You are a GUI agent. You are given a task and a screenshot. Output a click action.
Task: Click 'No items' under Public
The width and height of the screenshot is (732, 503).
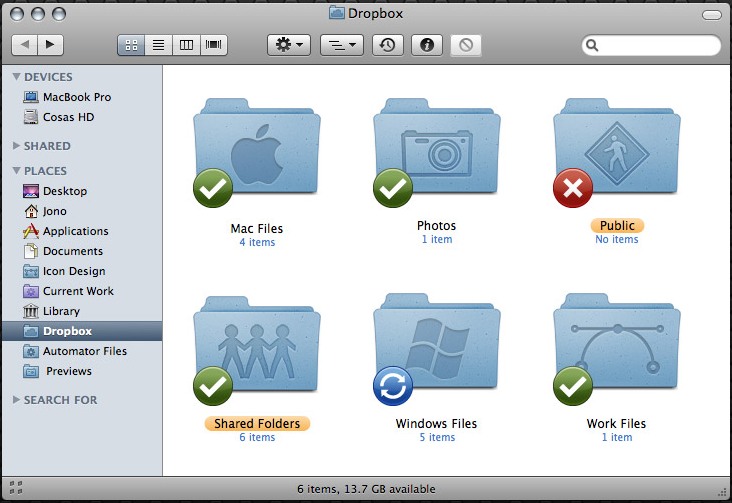pyautogui.click(x=617, y=239)
